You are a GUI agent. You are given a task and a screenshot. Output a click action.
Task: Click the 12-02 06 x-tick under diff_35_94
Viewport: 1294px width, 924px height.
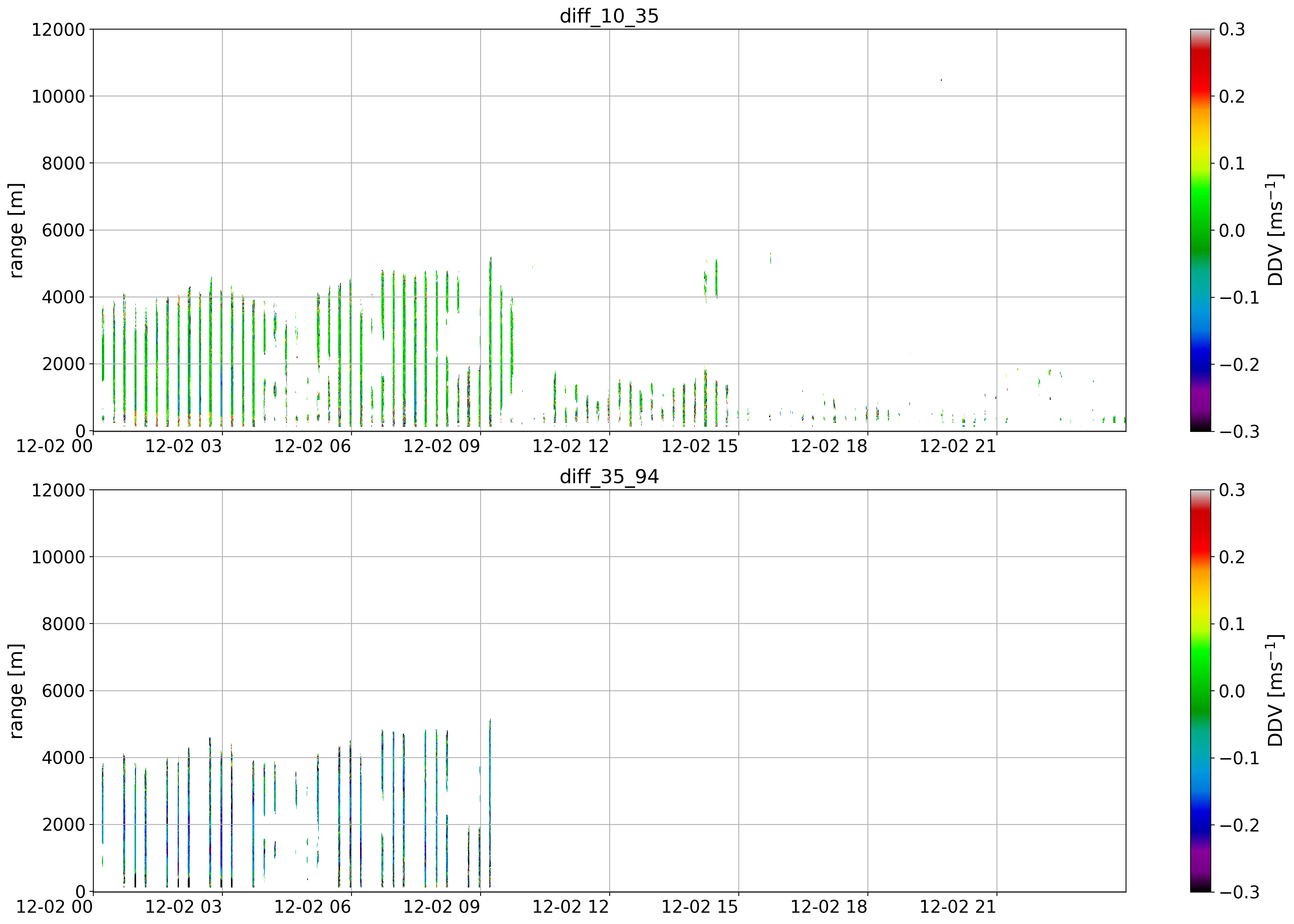point(312,907)
